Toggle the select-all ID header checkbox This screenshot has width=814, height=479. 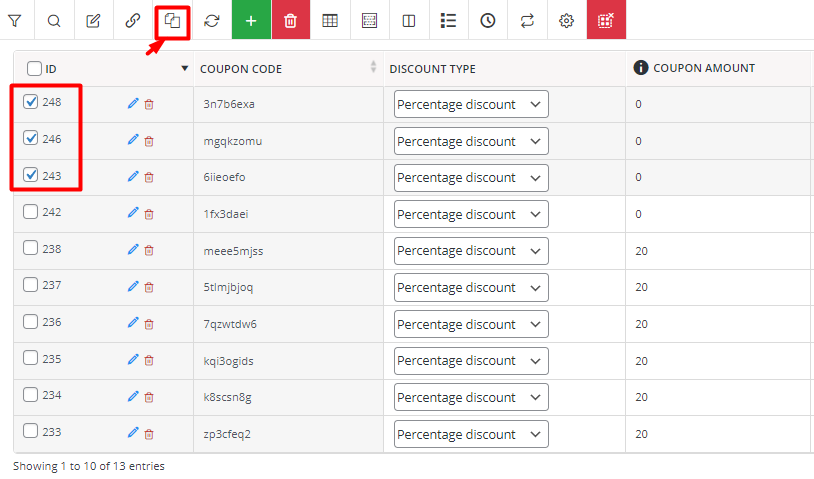34,69
